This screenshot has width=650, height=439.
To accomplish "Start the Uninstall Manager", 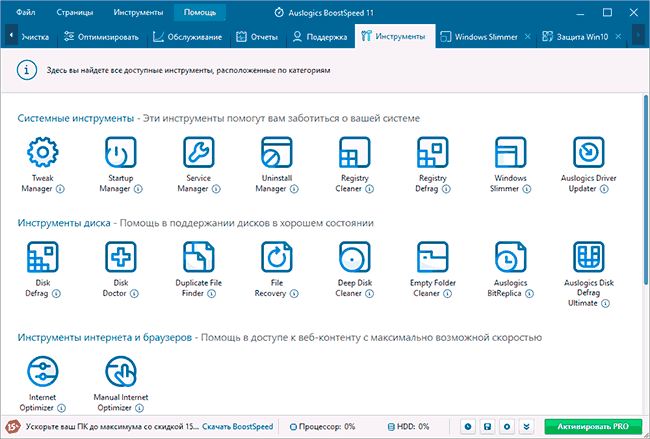I will (x=276, y=152).
